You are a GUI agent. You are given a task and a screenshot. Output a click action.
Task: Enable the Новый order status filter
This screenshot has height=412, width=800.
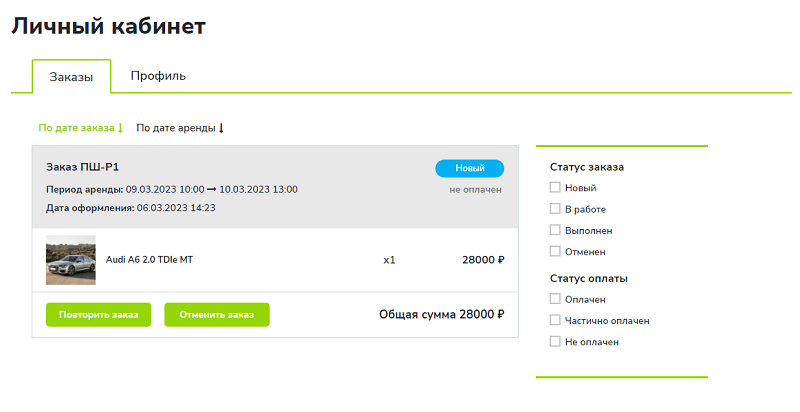tap(555, 188)
